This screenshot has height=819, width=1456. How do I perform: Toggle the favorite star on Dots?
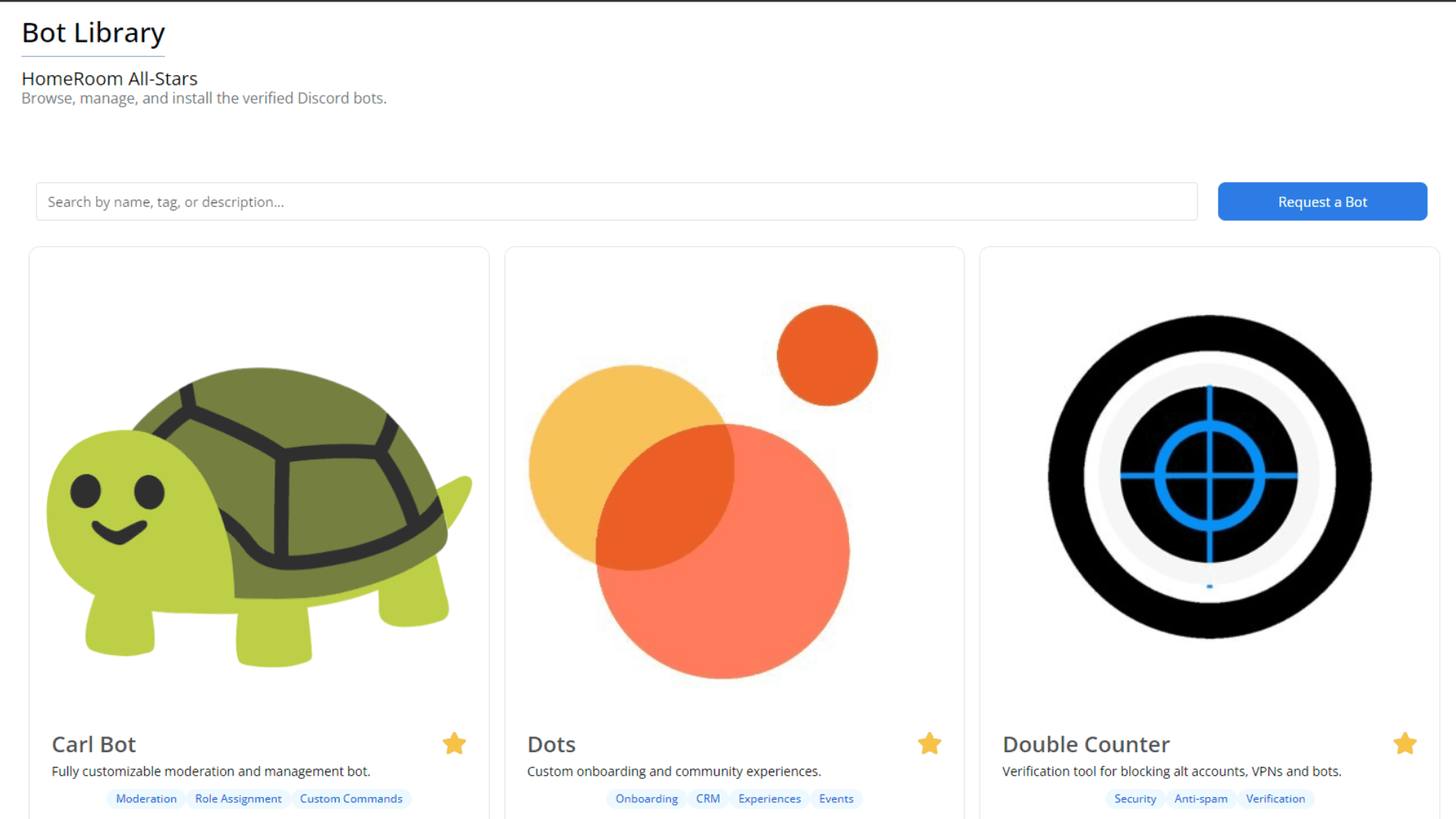[930, 743]
